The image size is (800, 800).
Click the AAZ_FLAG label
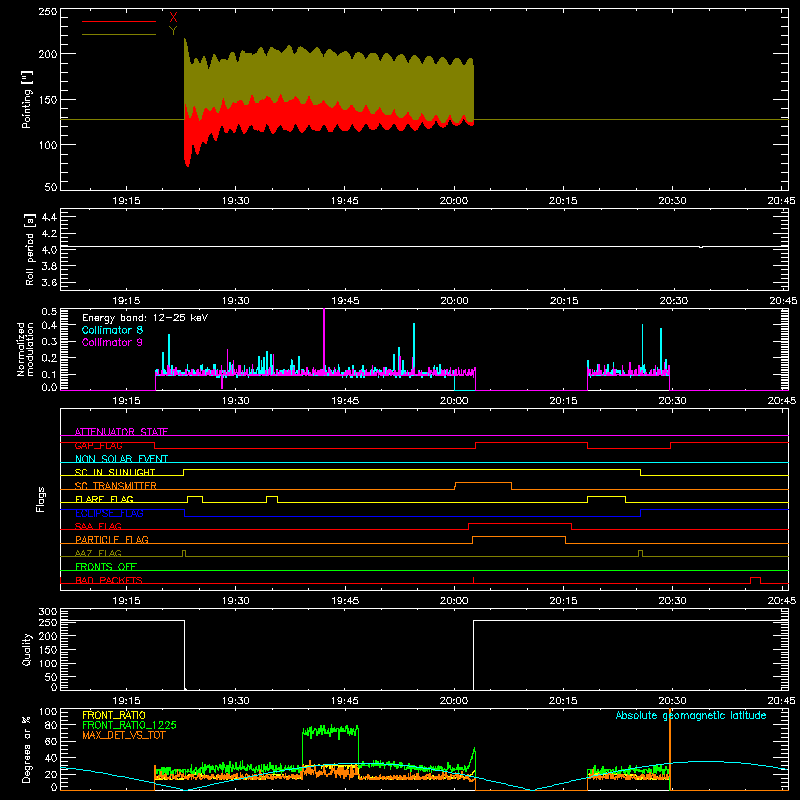coord(98,553)
